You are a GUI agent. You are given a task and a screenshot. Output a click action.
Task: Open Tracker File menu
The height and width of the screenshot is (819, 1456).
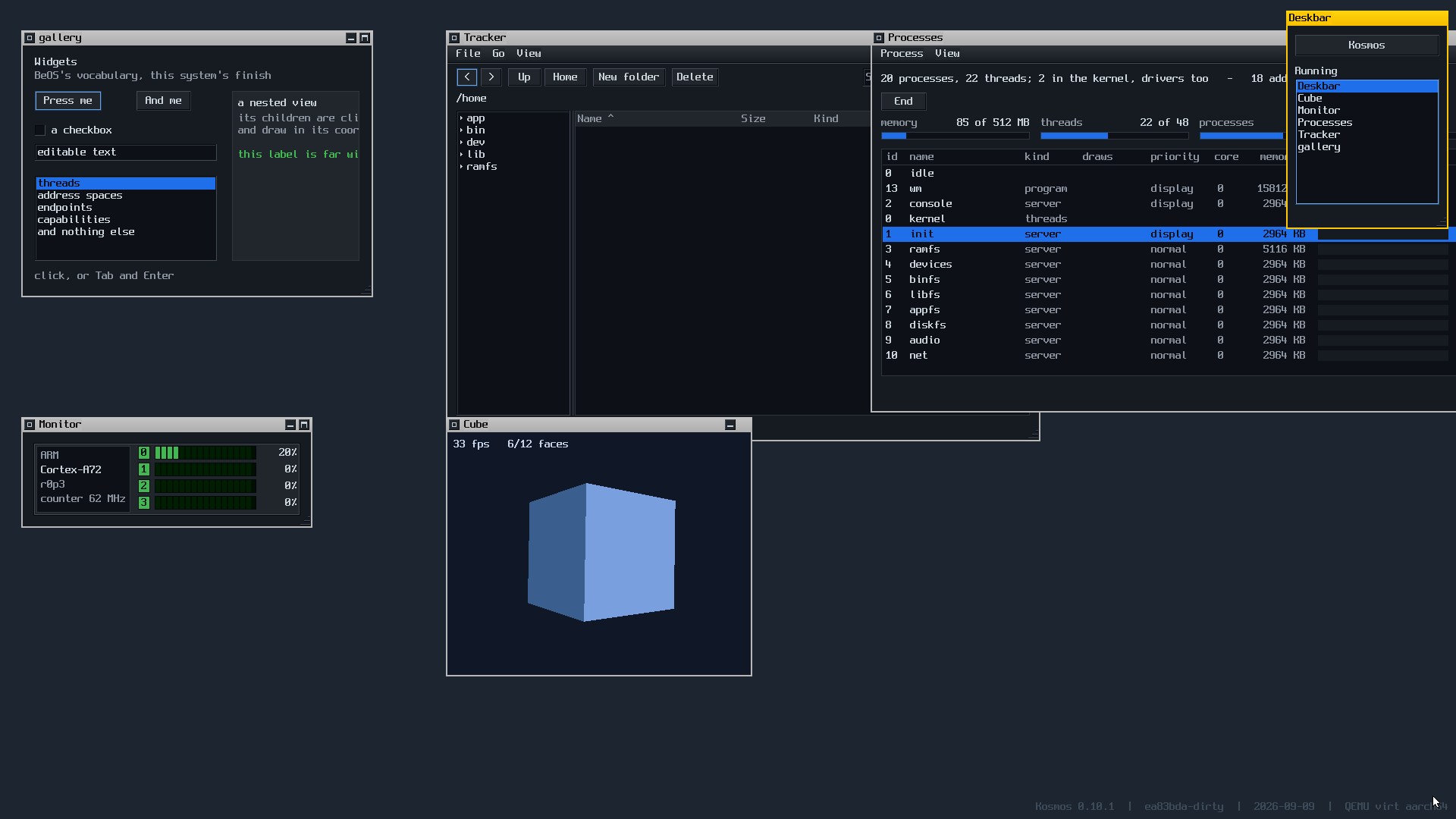click(x=468, y=54)
